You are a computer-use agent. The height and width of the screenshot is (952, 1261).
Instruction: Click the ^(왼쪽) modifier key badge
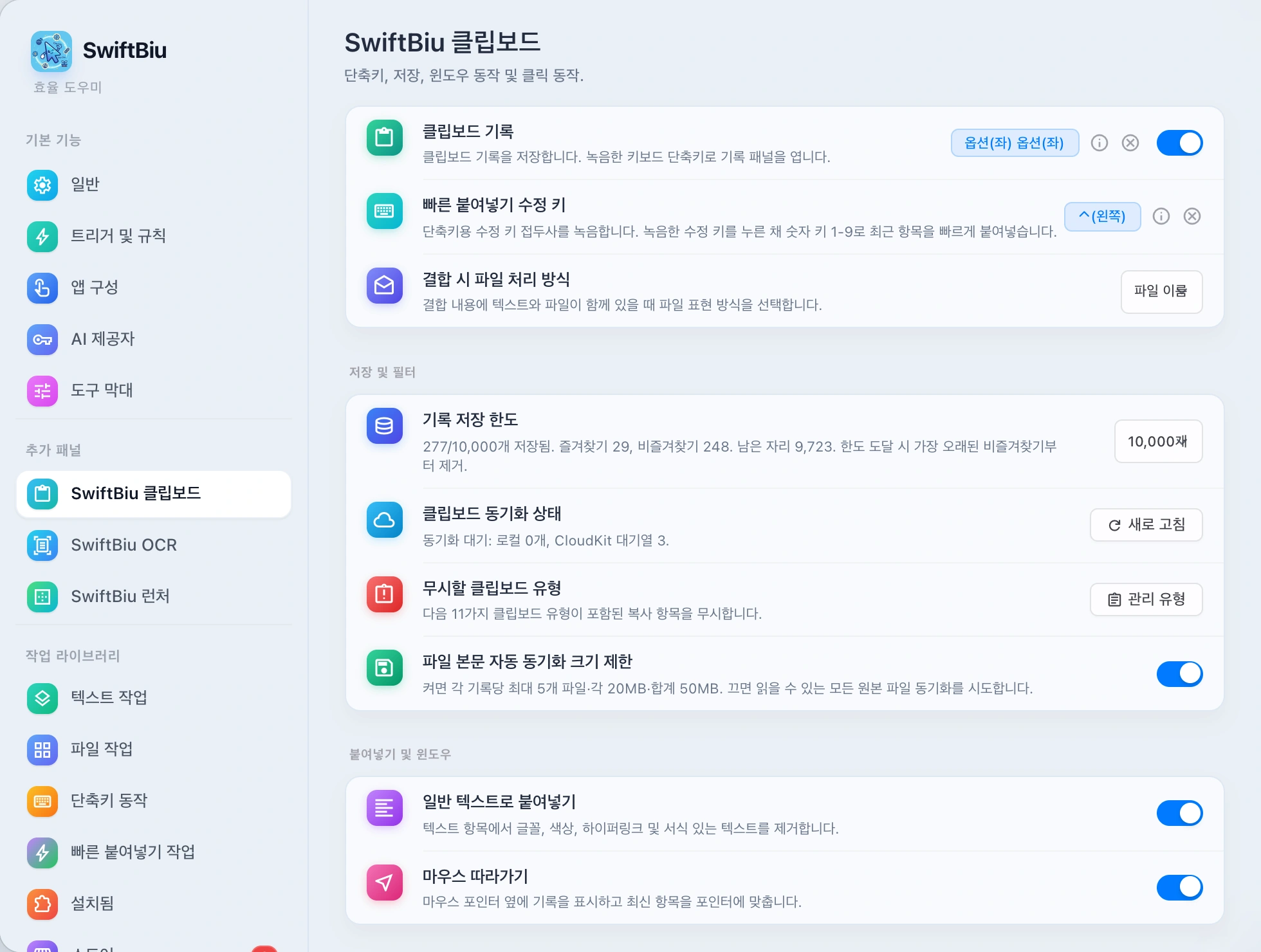tap(1102, 216)
